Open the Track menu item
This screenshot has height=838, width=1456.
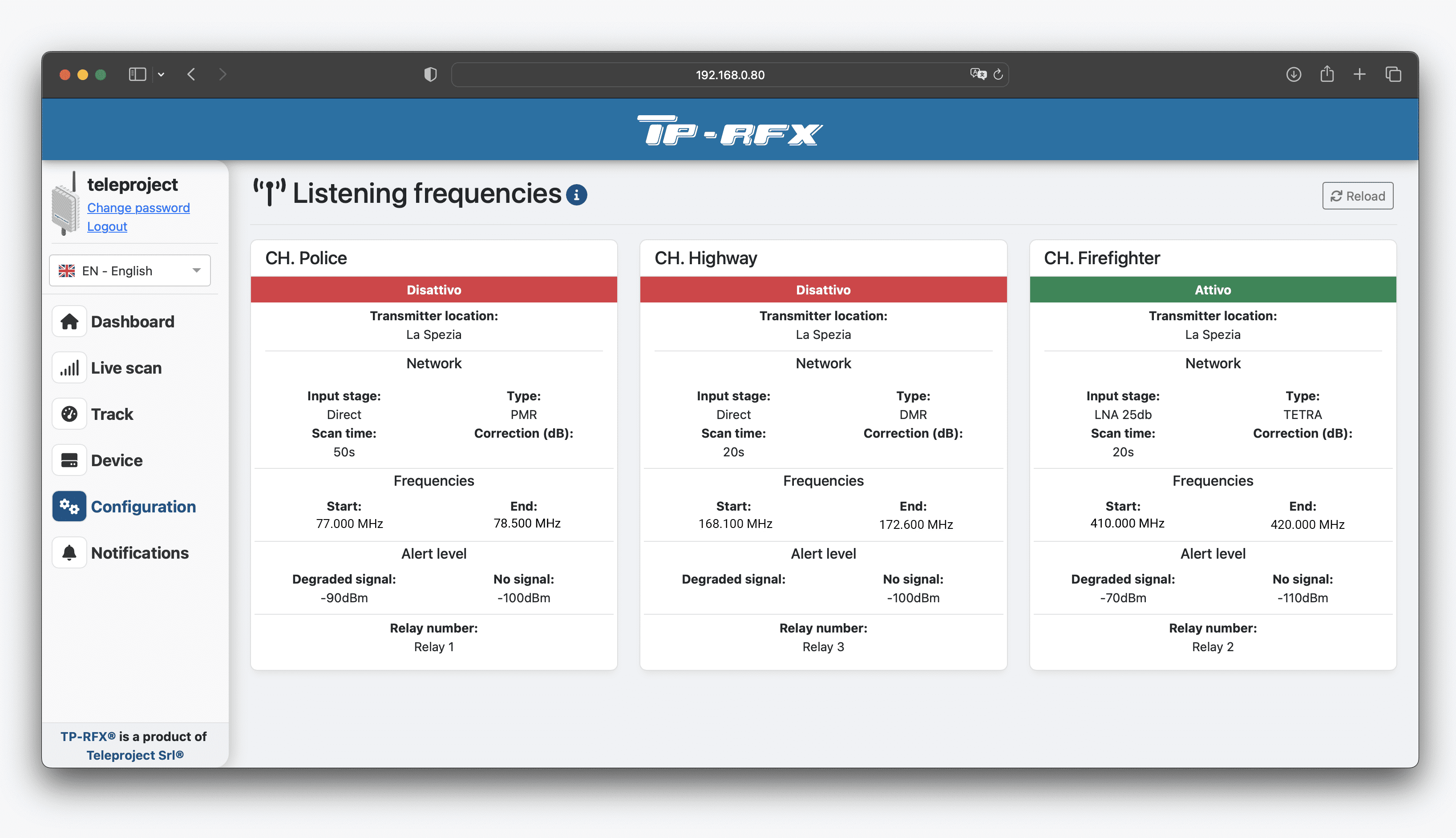(x=112, y=414)
